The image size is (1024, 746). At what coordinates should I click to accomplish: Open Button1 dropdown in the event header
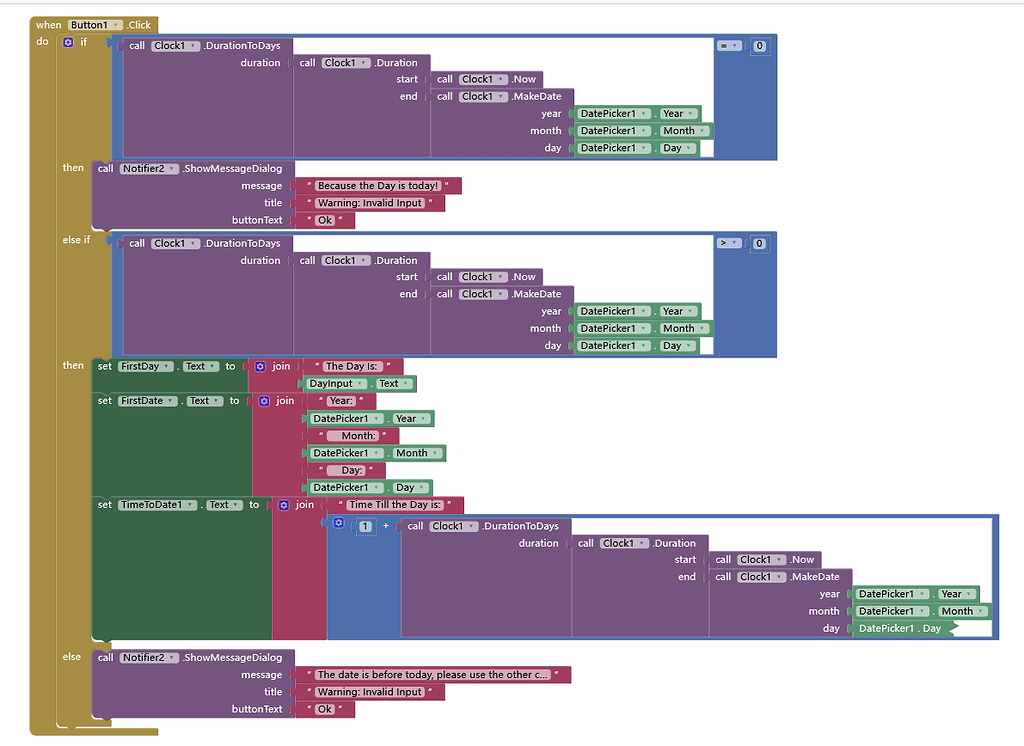pyautogui.click(x=116, y=25)
